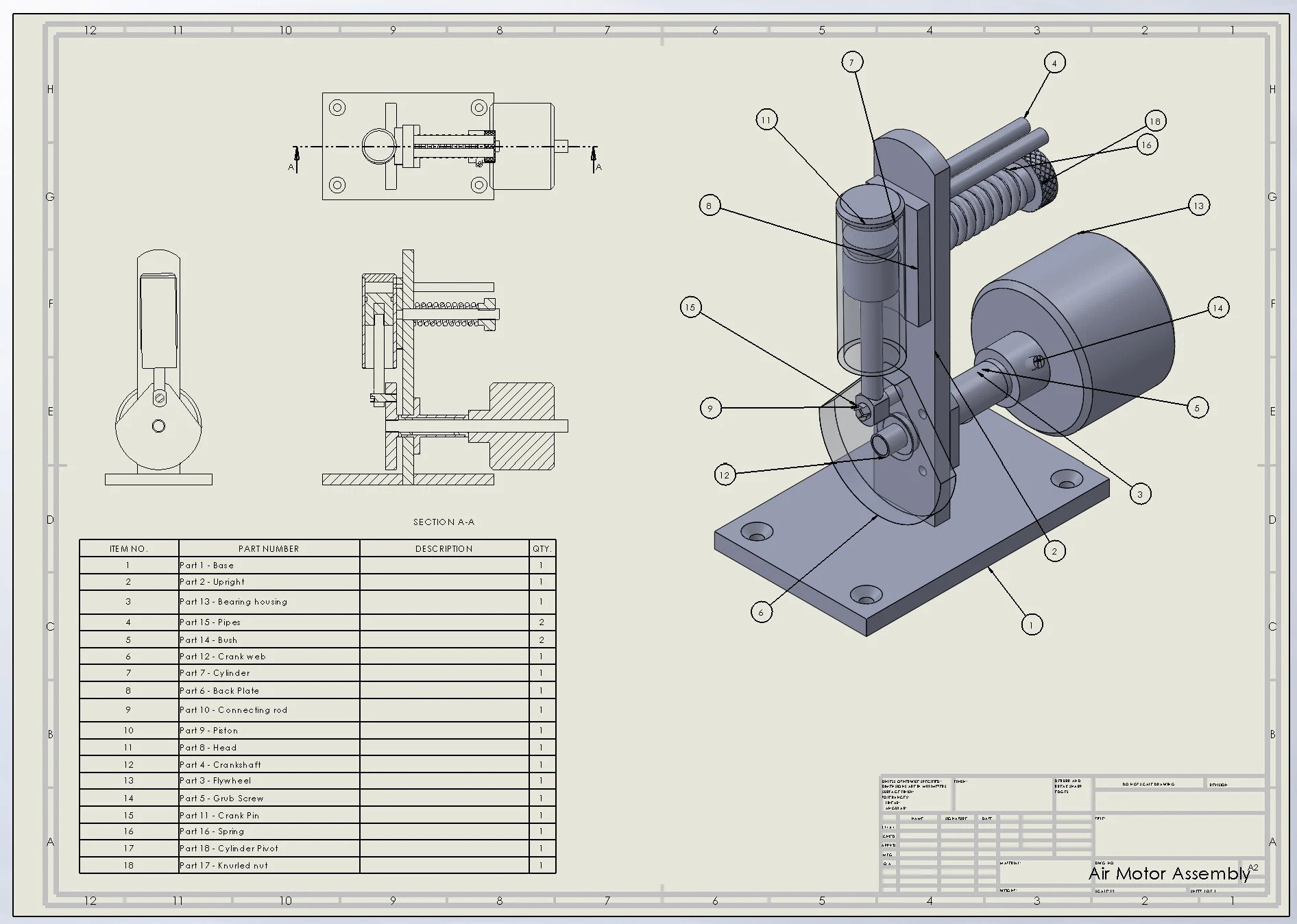Select the Air Motor Assembly title text

pyautogui.click(x=1169, y=873)
